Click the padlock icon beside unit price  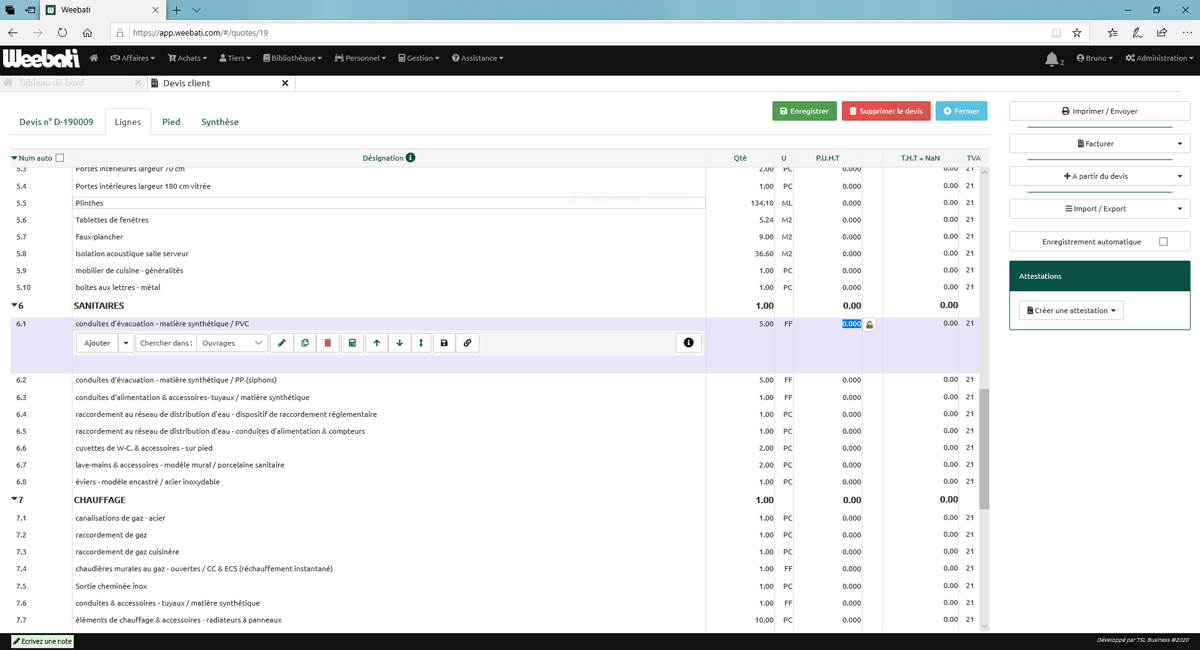click(x=870, y=325)
